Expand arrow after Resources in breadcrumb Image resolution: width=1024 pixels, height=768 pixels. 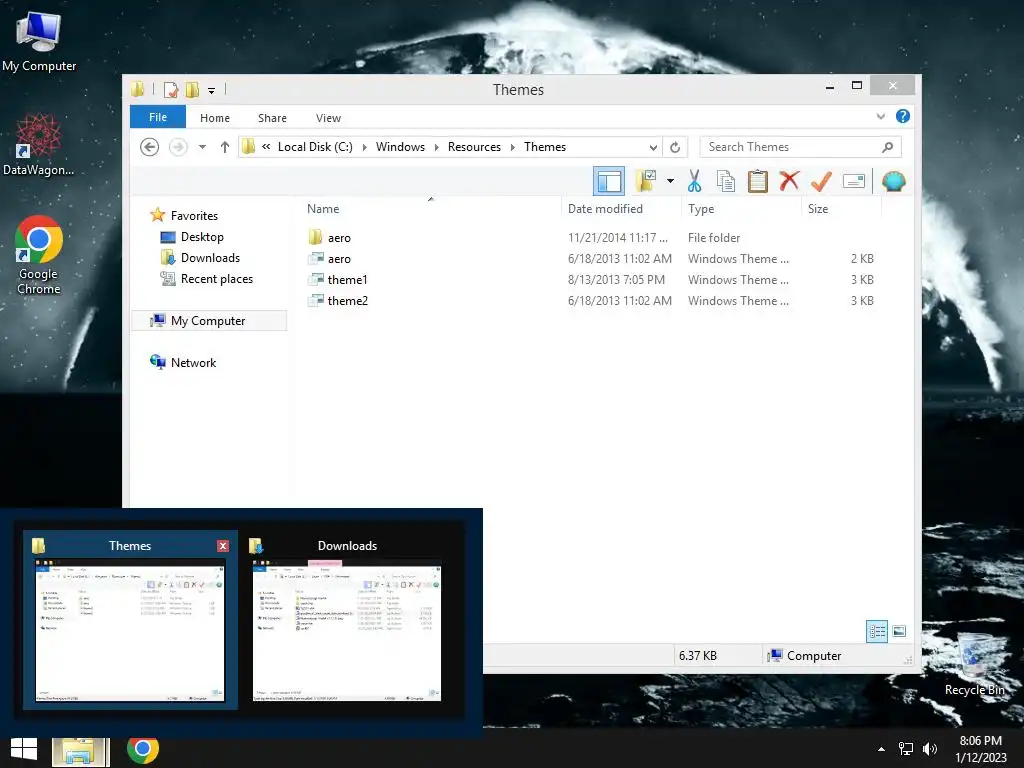point(513,148)
